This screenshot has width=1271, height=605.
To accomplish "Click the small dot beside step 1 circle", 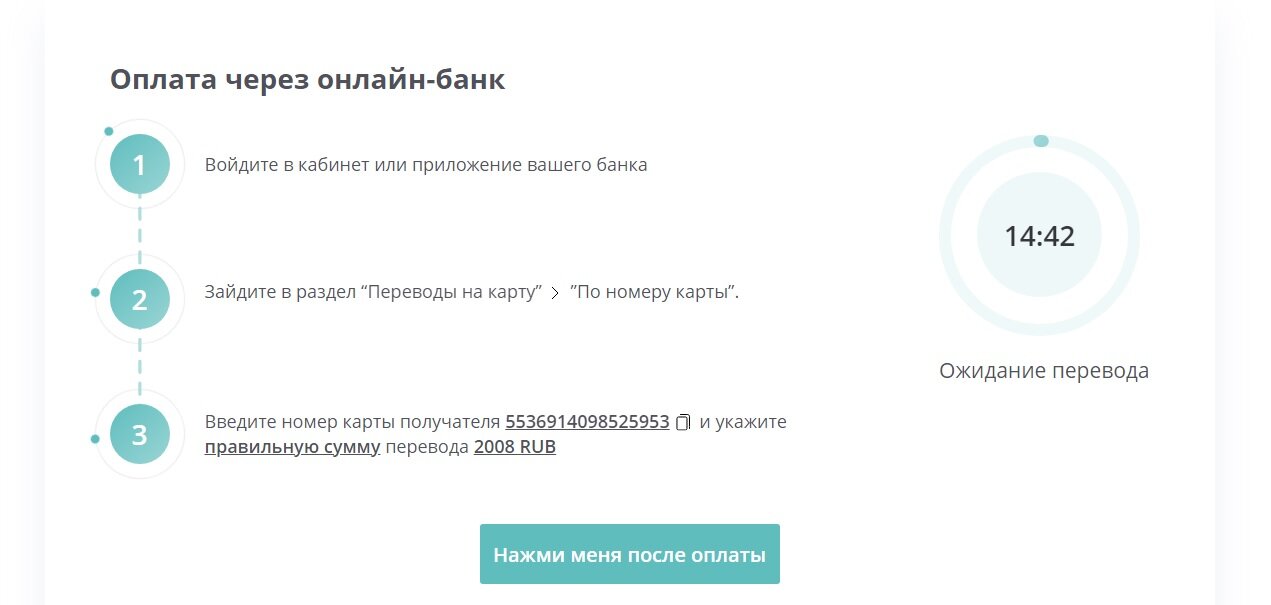I will 109,131.
